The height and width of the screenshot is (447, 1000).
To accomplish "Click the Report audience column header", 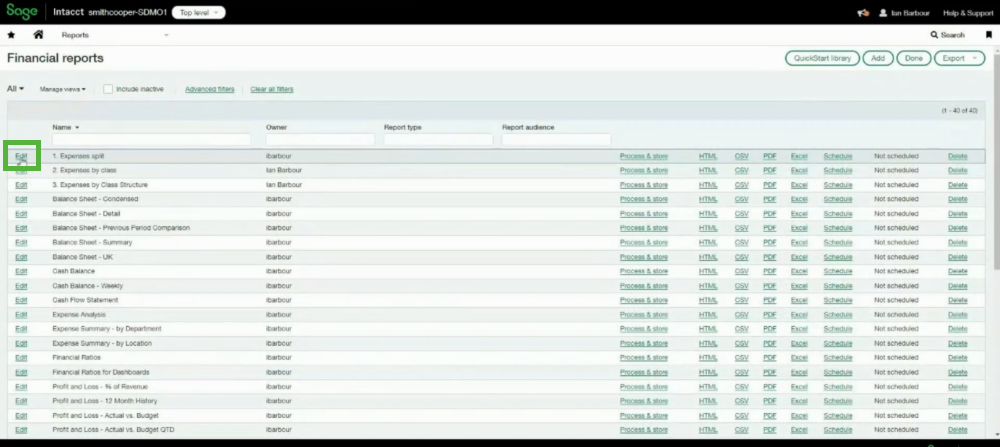I will click(x=528, y=128).
